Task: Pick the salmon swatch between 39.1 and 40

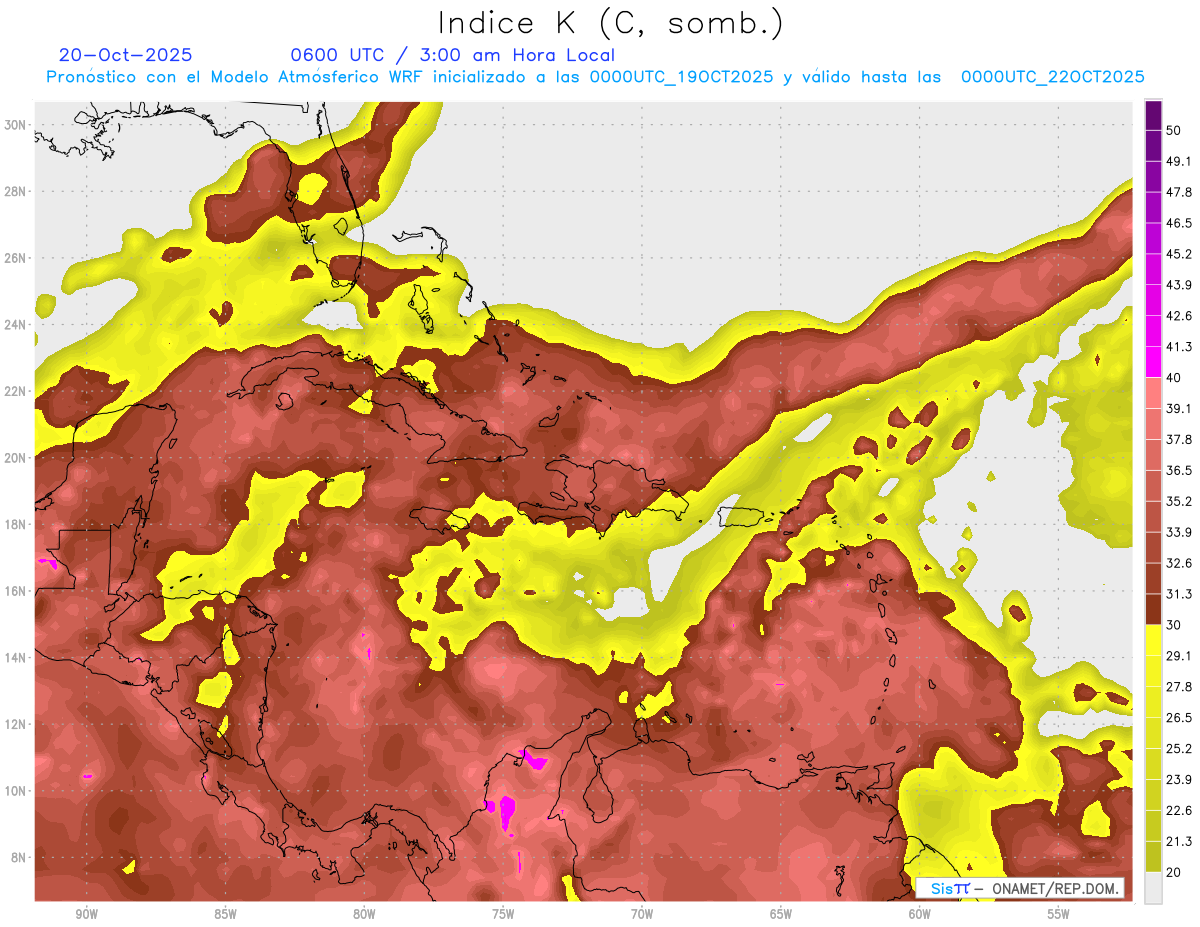Action: point(1153,393)
